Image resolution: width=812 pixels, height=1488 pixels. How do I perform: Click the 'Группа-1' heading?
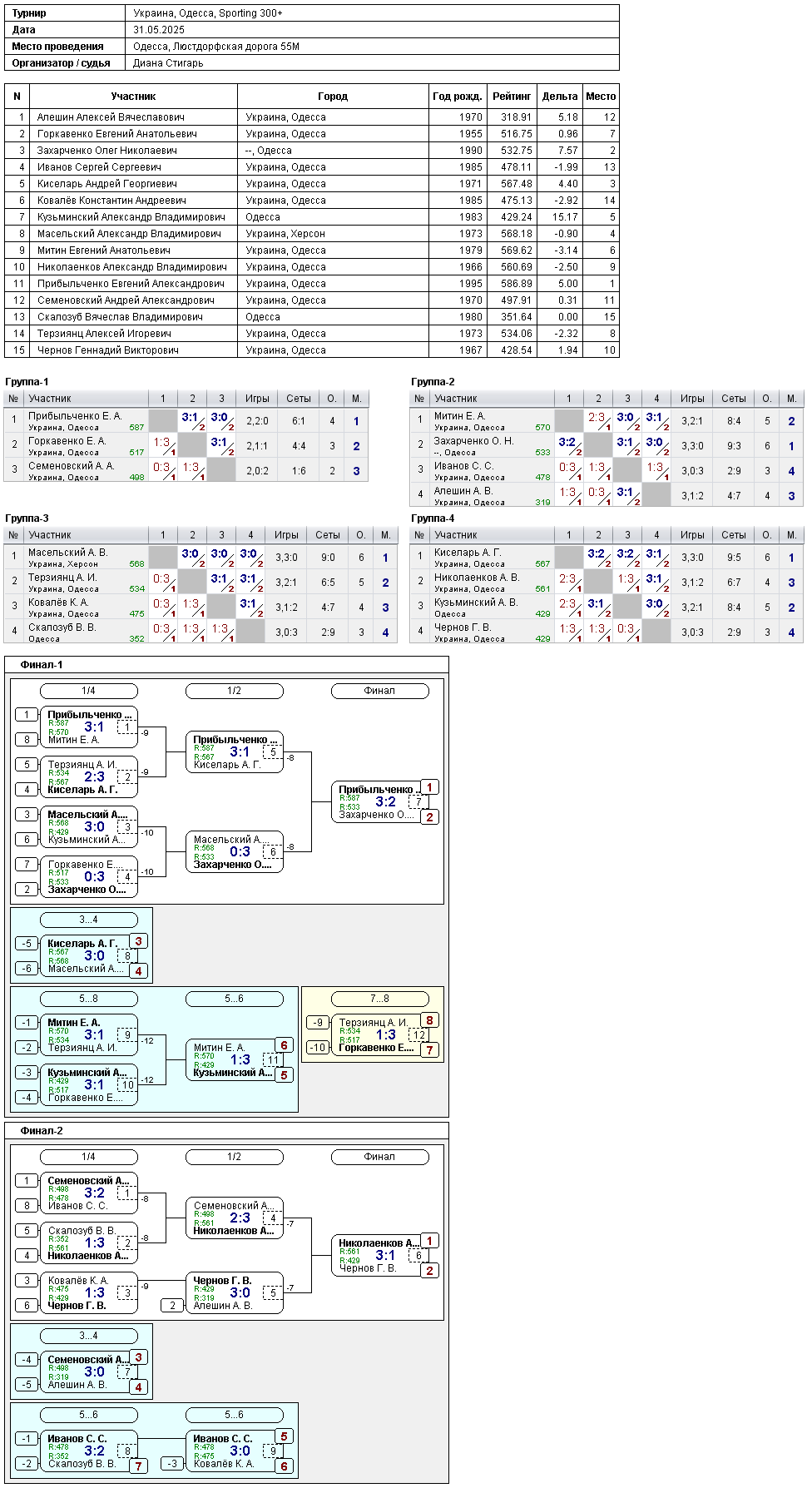[27, 382]
